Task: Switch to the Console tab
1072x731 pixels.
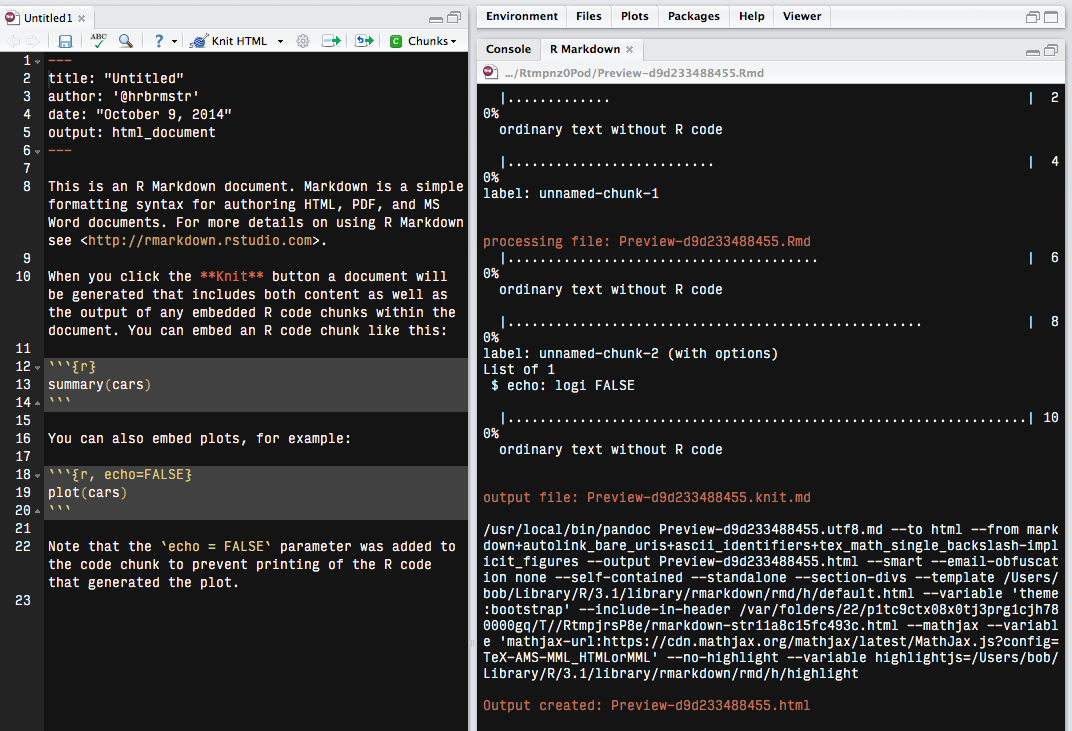Action: tap(508, 49)
